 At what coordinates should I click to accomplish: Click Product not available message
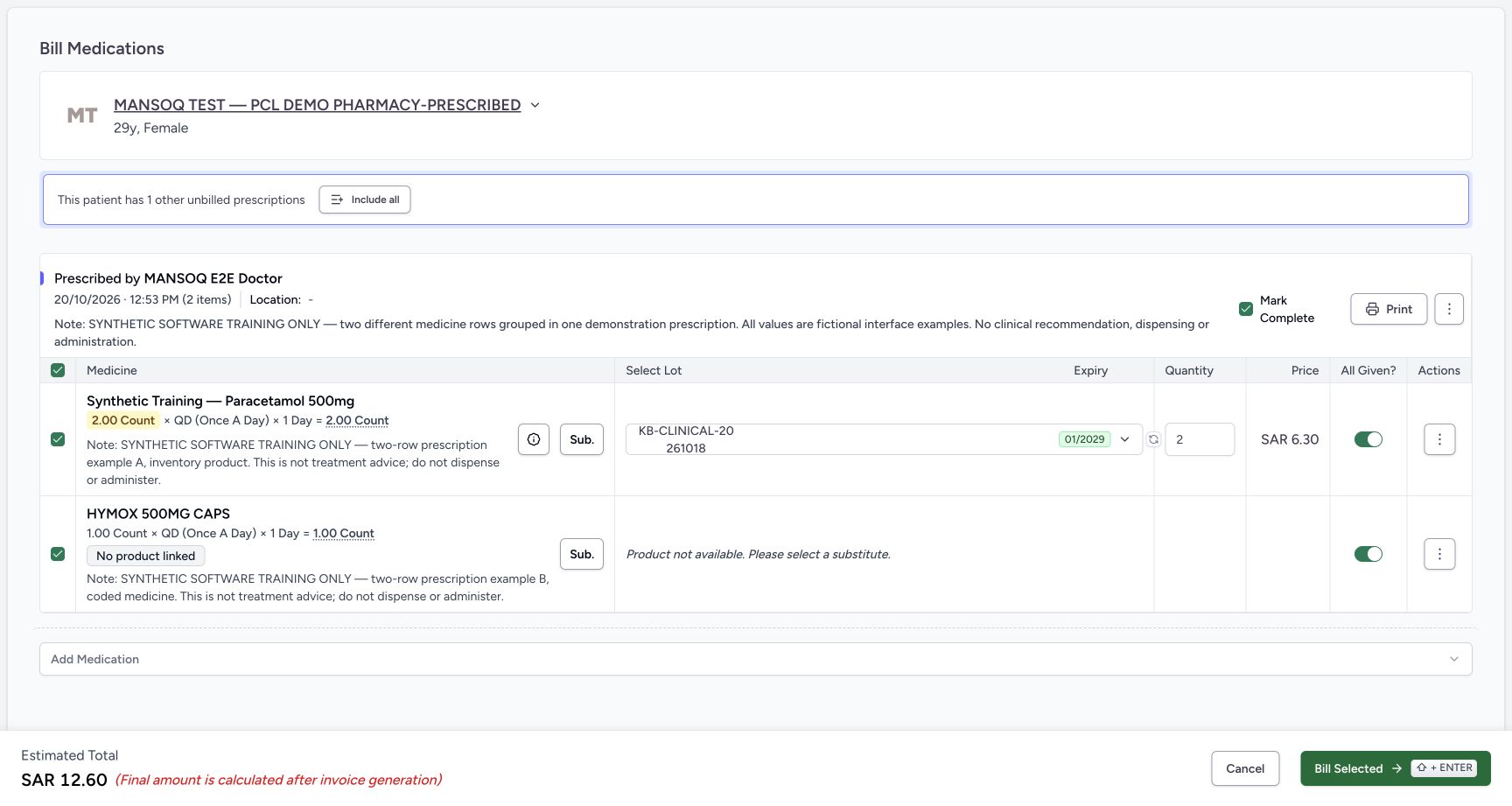[758, 554]
